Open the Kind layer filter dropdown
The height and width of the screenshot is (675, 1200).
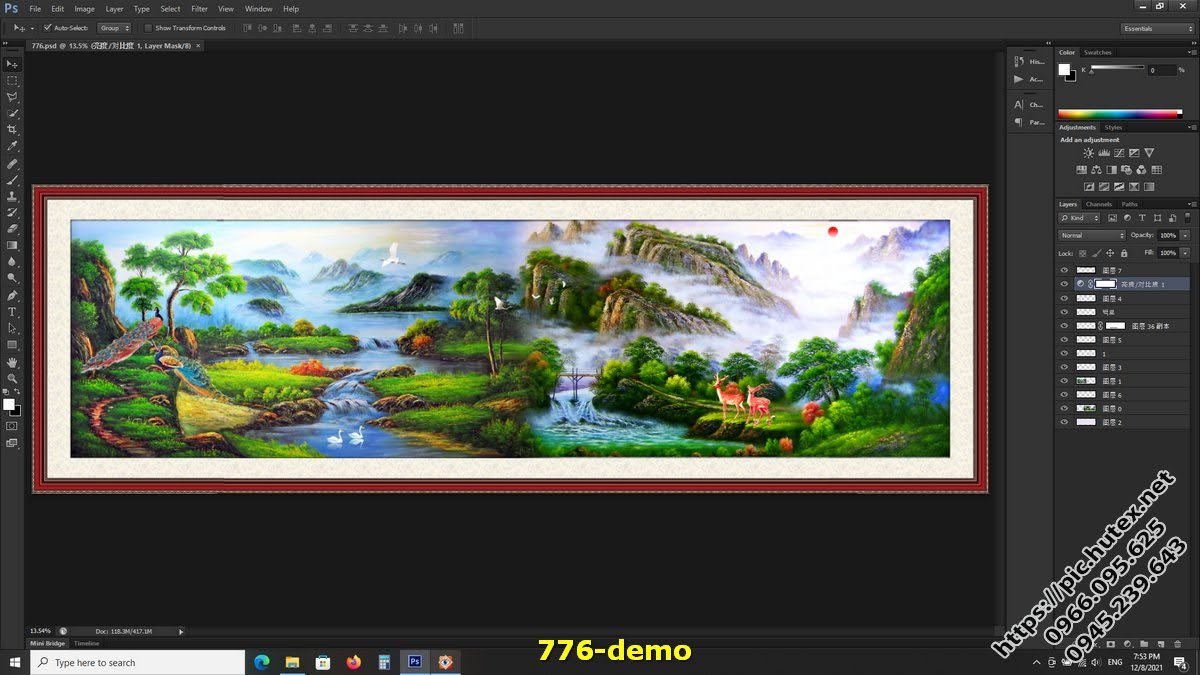(x=1079, y=217)
